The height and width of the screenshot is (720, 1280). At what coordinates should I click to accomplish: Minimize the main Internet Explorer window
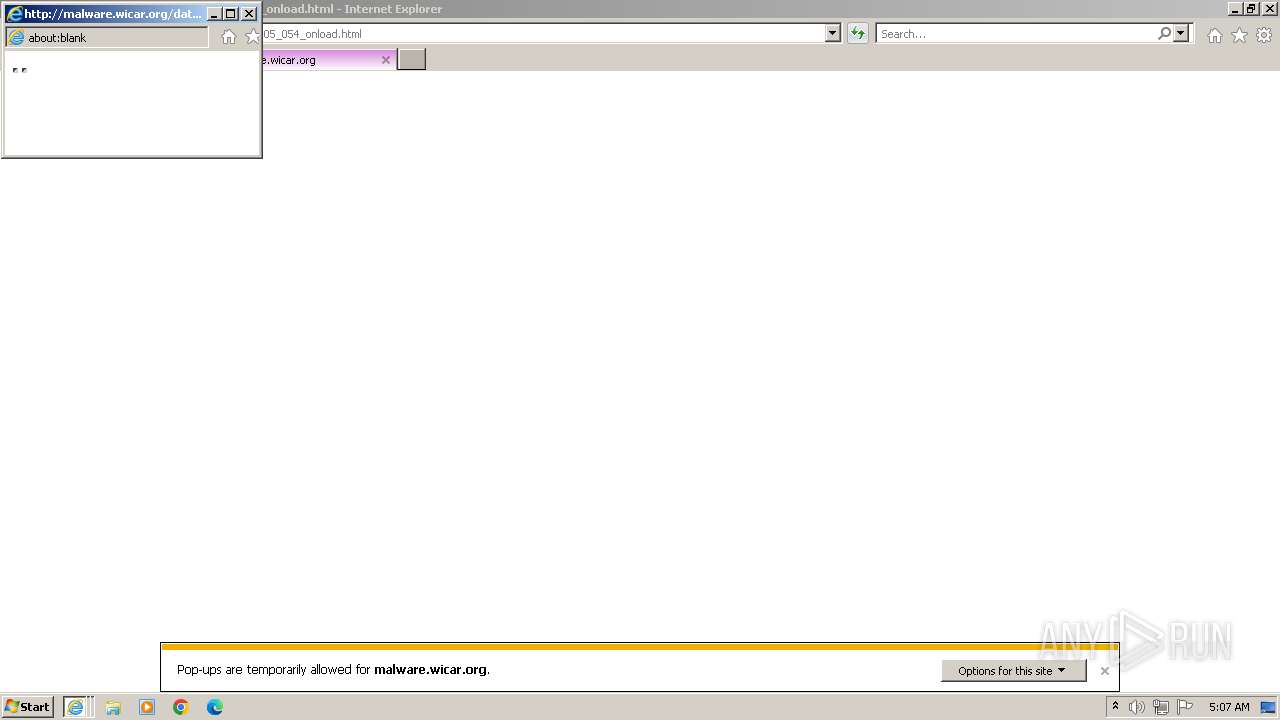click(1234, 9)
